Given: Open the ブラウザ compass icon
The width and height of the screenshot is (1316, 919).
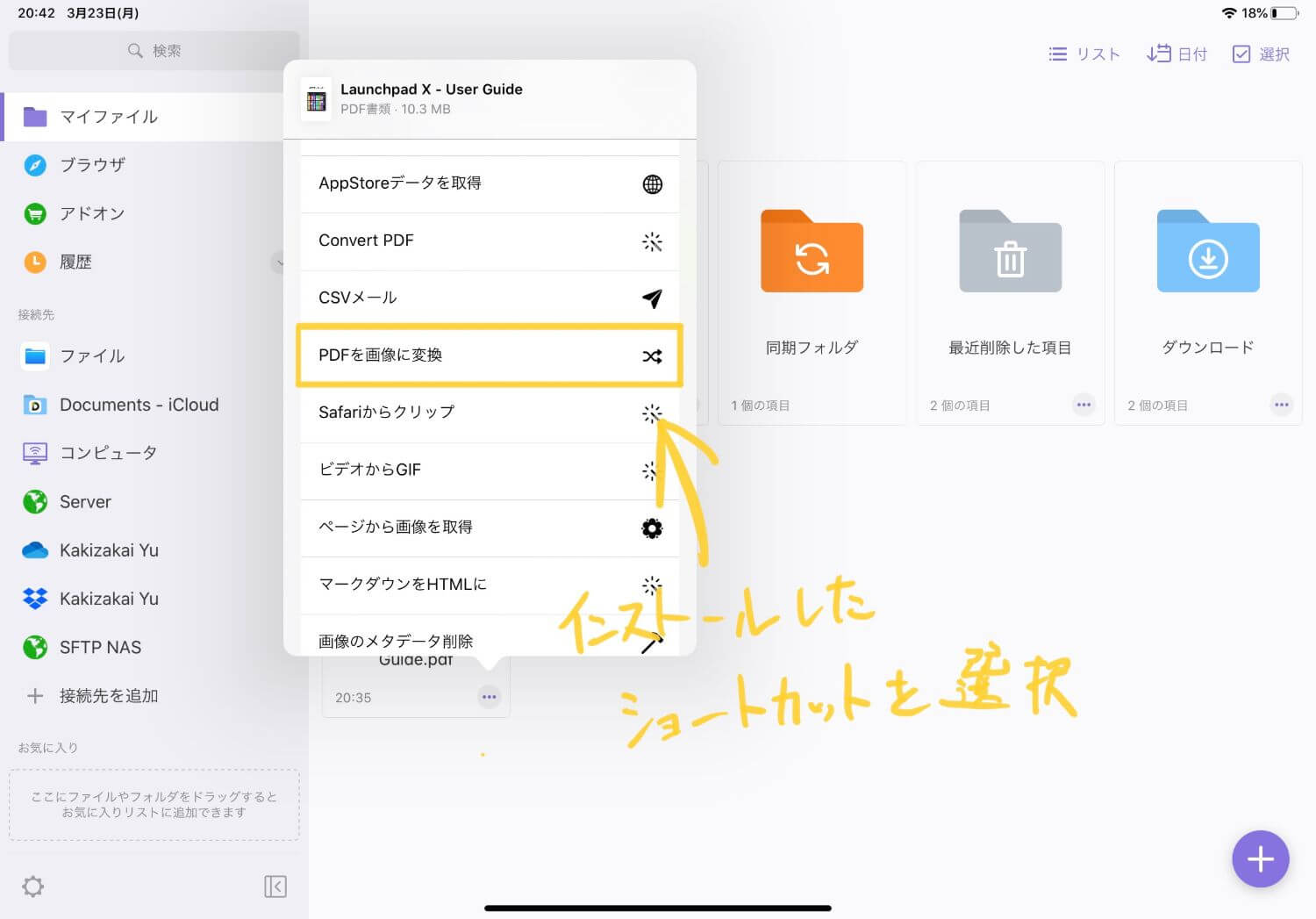Looking at the screenshot, I should (x=35, y=165).
